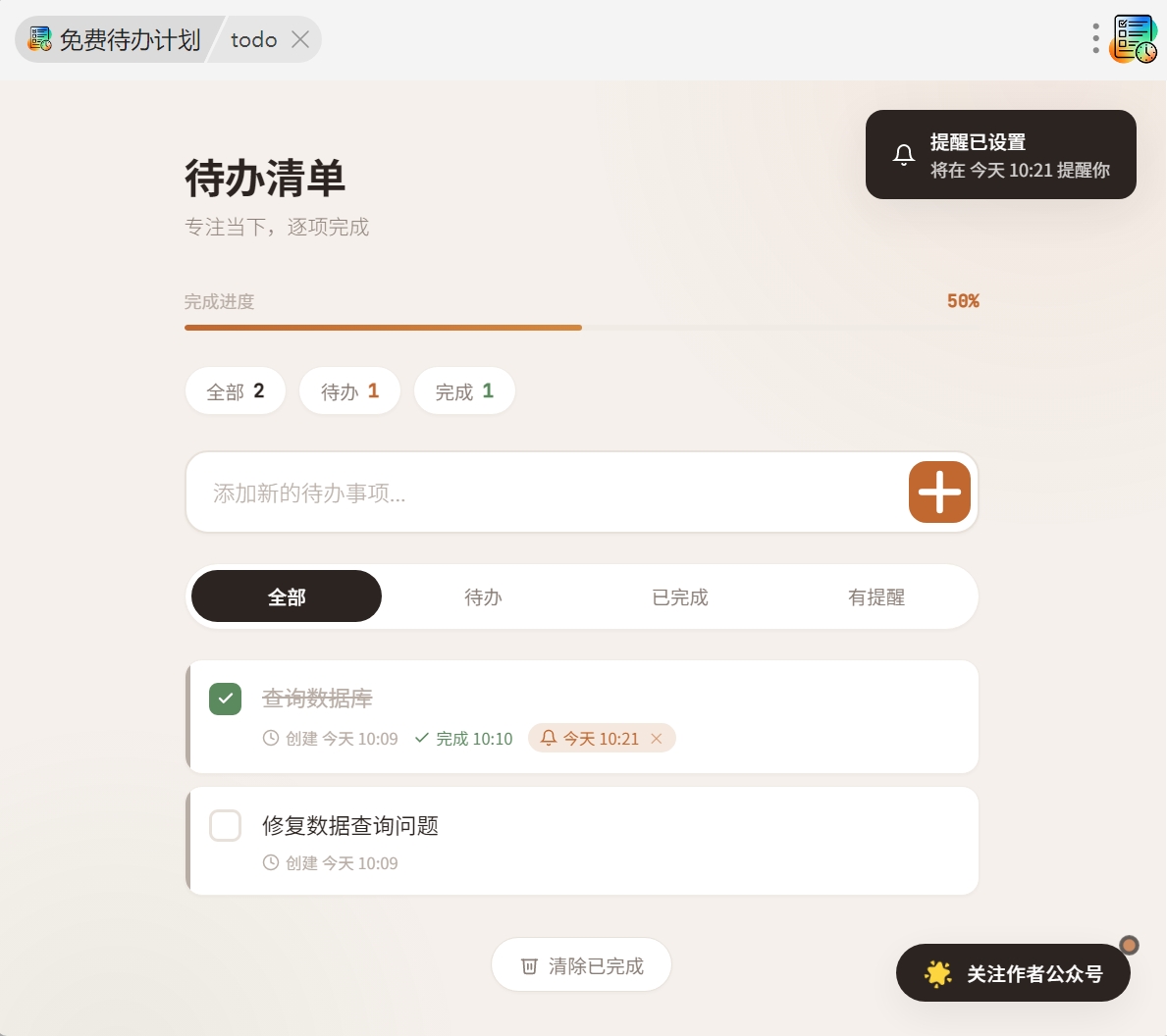Open the three-dot menu at top right
1167x1036 pixels.
1095,39
